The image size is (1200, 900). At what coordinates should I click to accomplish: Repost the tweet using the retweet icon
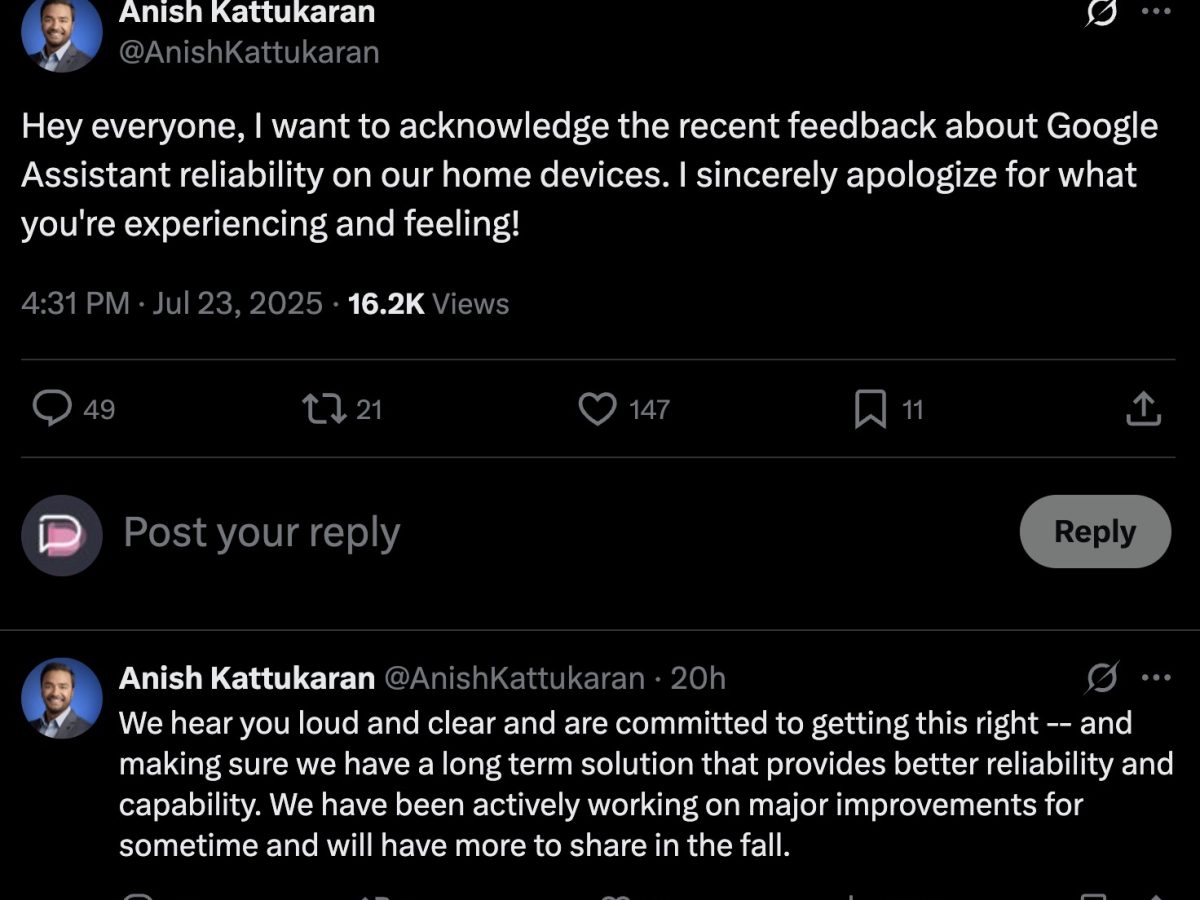click(325, 409)
